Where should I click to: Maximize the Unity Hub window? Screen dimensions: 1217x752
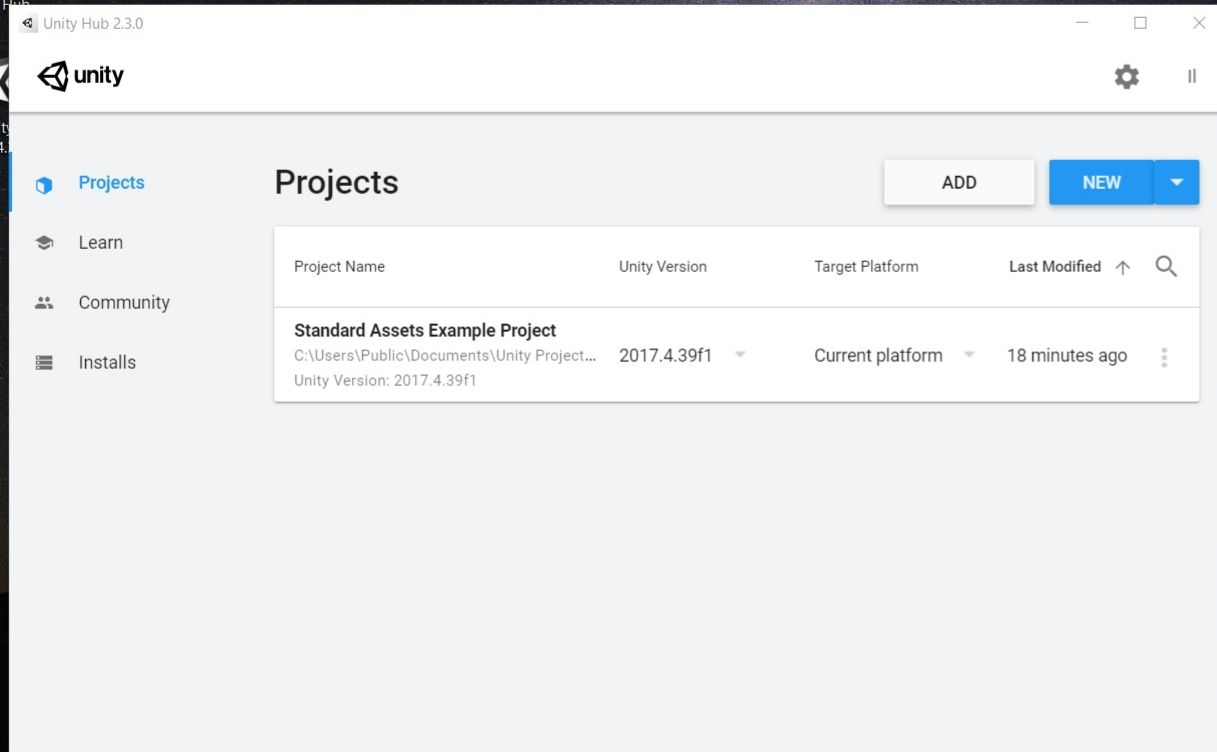coord(1140,23)
